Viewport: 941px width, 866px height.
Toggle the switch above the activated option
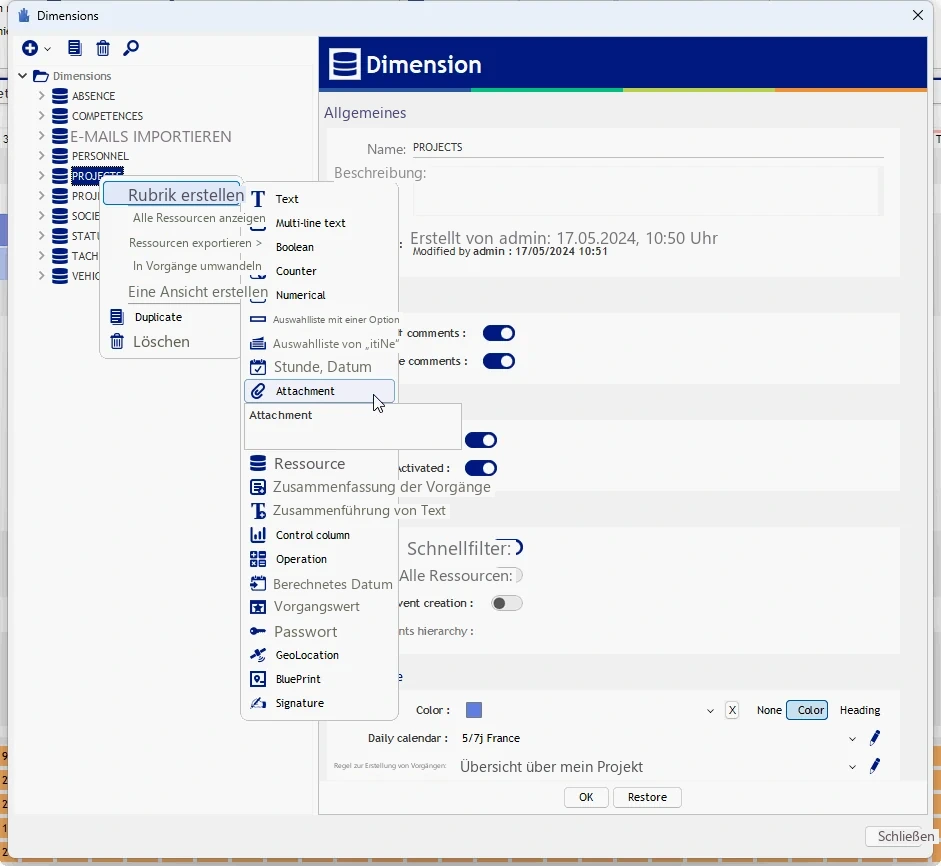(x=481, y=440)
